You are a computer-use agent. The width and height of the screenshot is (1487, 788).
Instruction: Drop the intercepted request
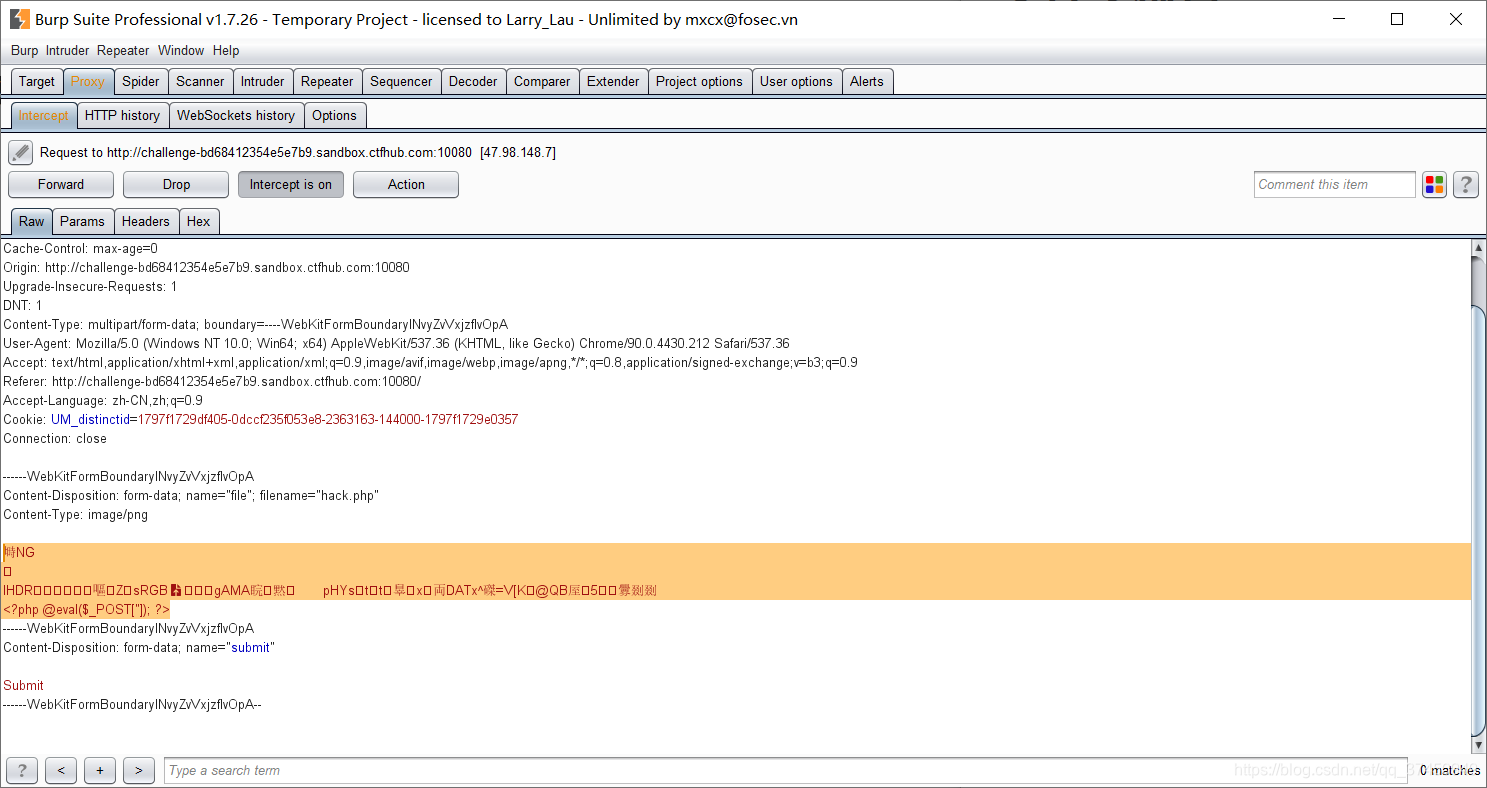point(176,184)
